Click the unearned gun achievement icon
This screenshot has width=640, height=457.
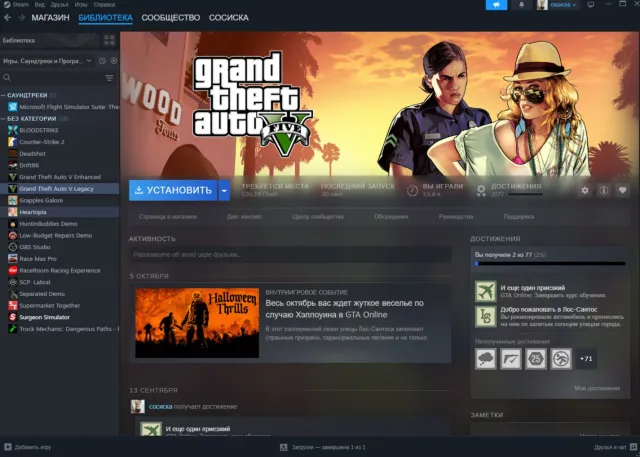point(511,359)
